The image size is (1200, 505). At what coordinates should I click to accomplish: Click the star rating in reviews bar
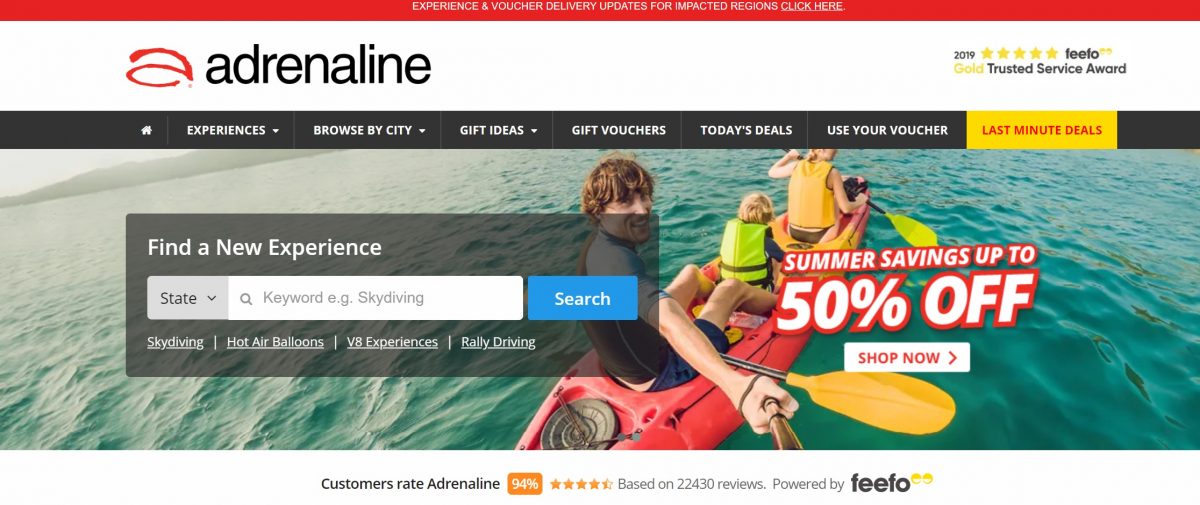click(x=581, y=484)
